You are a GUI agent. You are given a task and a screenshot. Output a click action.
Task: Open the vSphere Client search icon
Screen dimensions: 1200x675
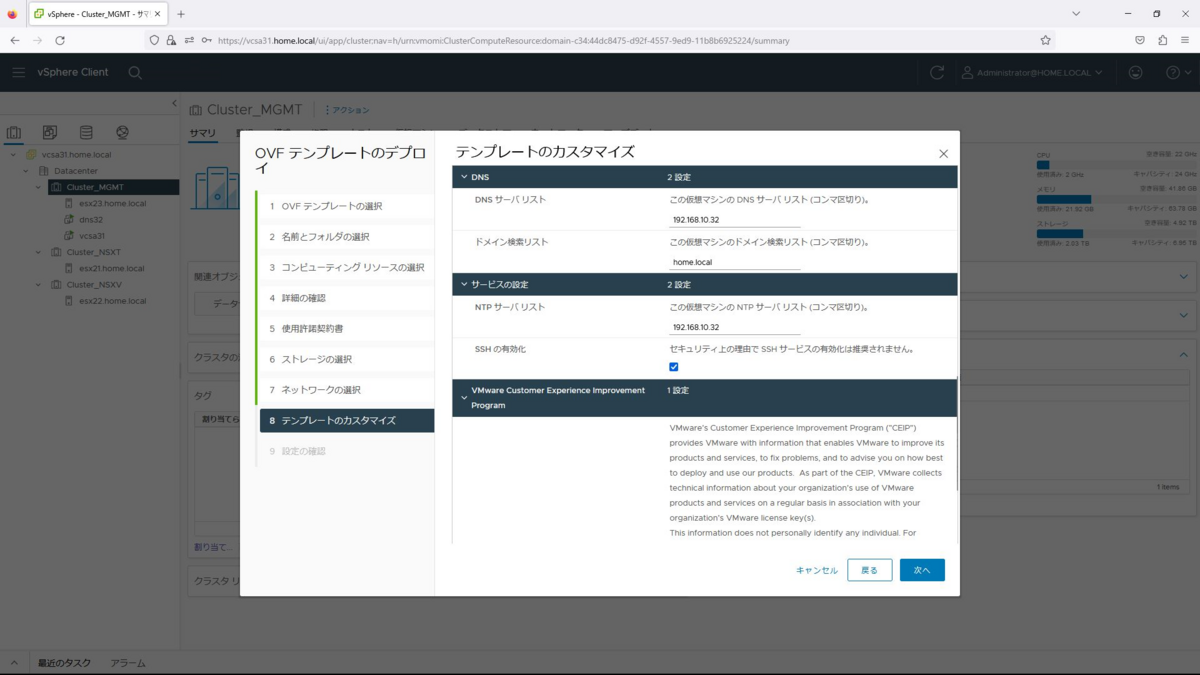(135, 72)
